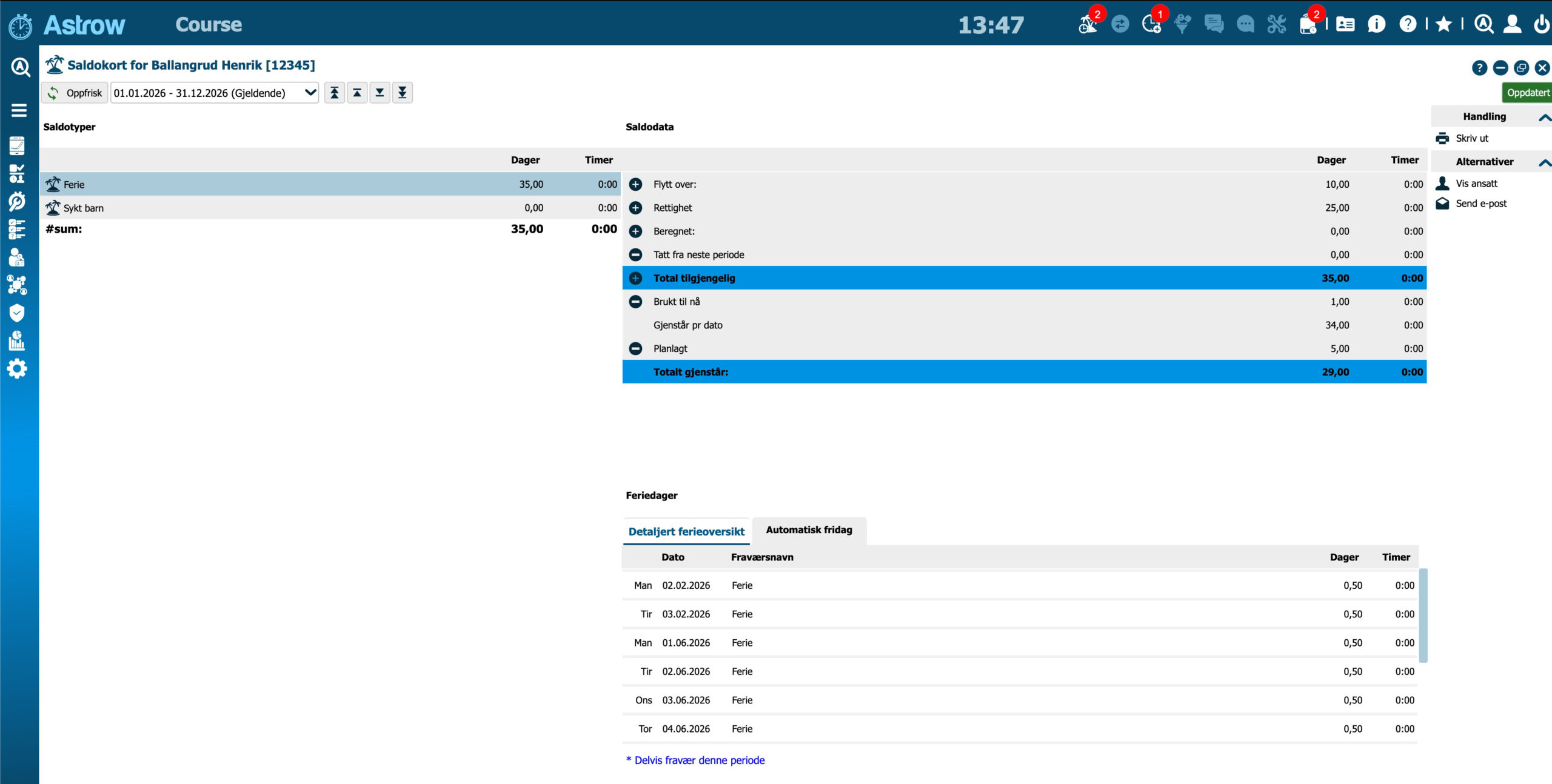
Task: Select Skriv ut in the Handling panel
Action: [1471, 138]
